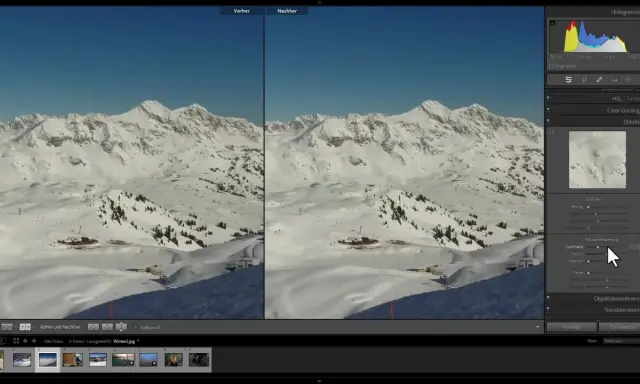Toggle the Objektivkorrekturen panel switch
This screenshot has width=640, height=384.
[548, 298]
